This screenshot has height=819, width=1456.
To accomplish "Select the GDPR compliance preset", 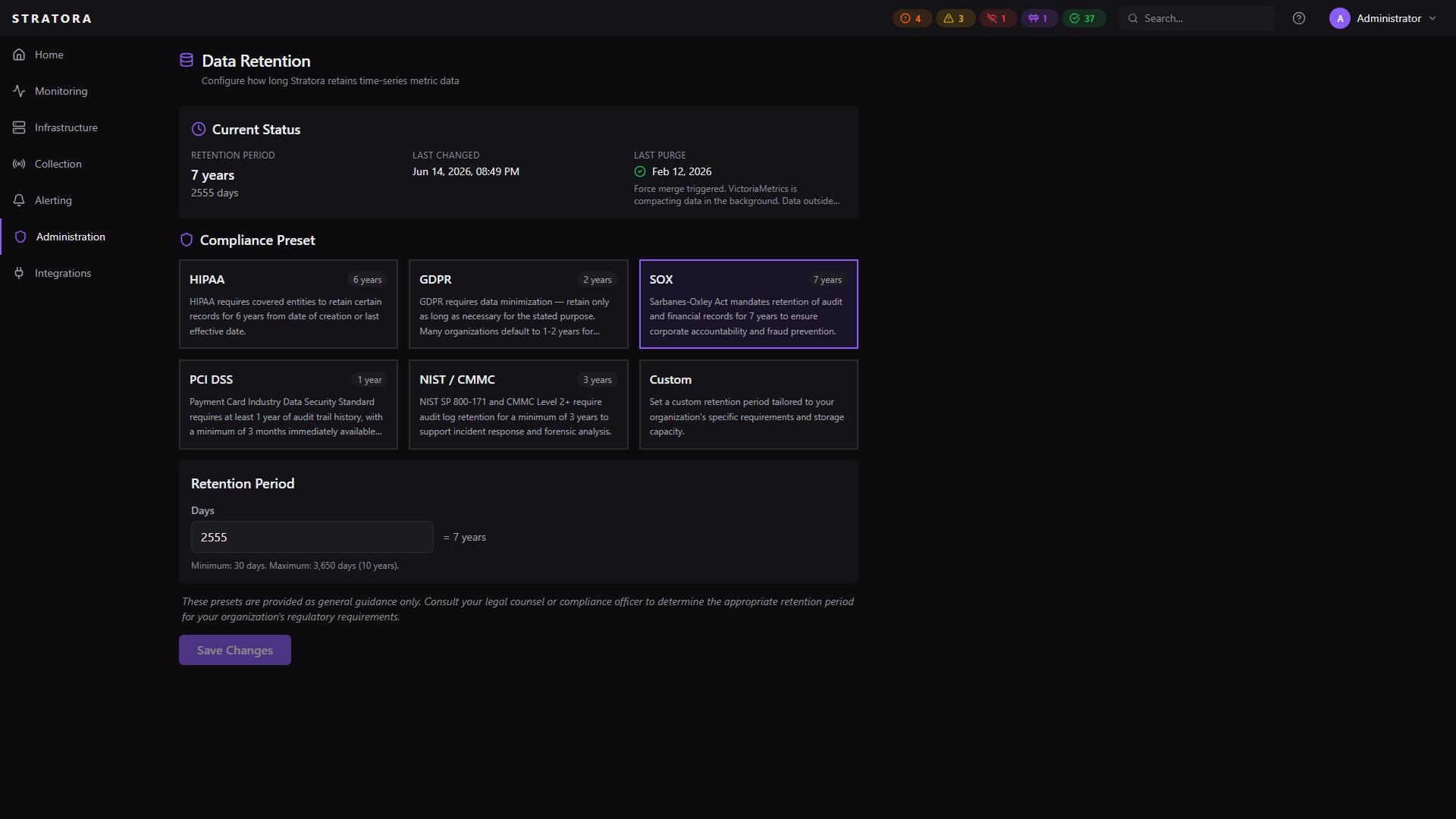I will [x=519, y=304].
